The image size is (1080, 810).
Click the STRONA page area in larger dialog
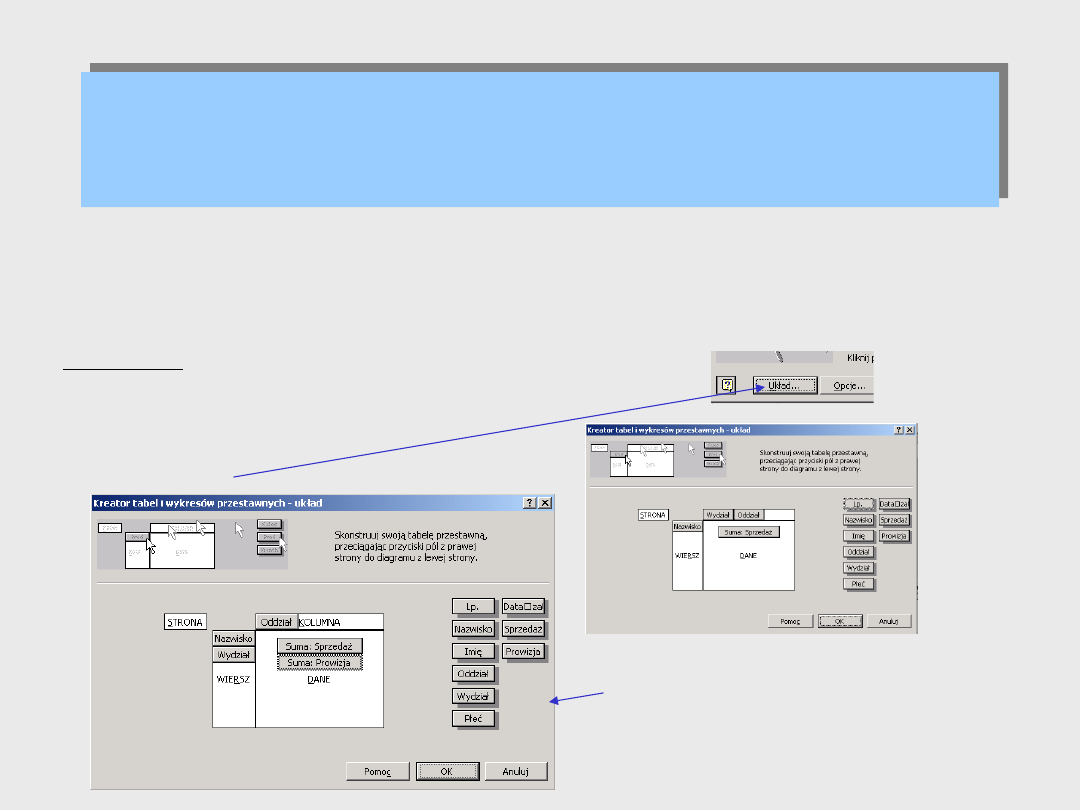pos(185,622)
